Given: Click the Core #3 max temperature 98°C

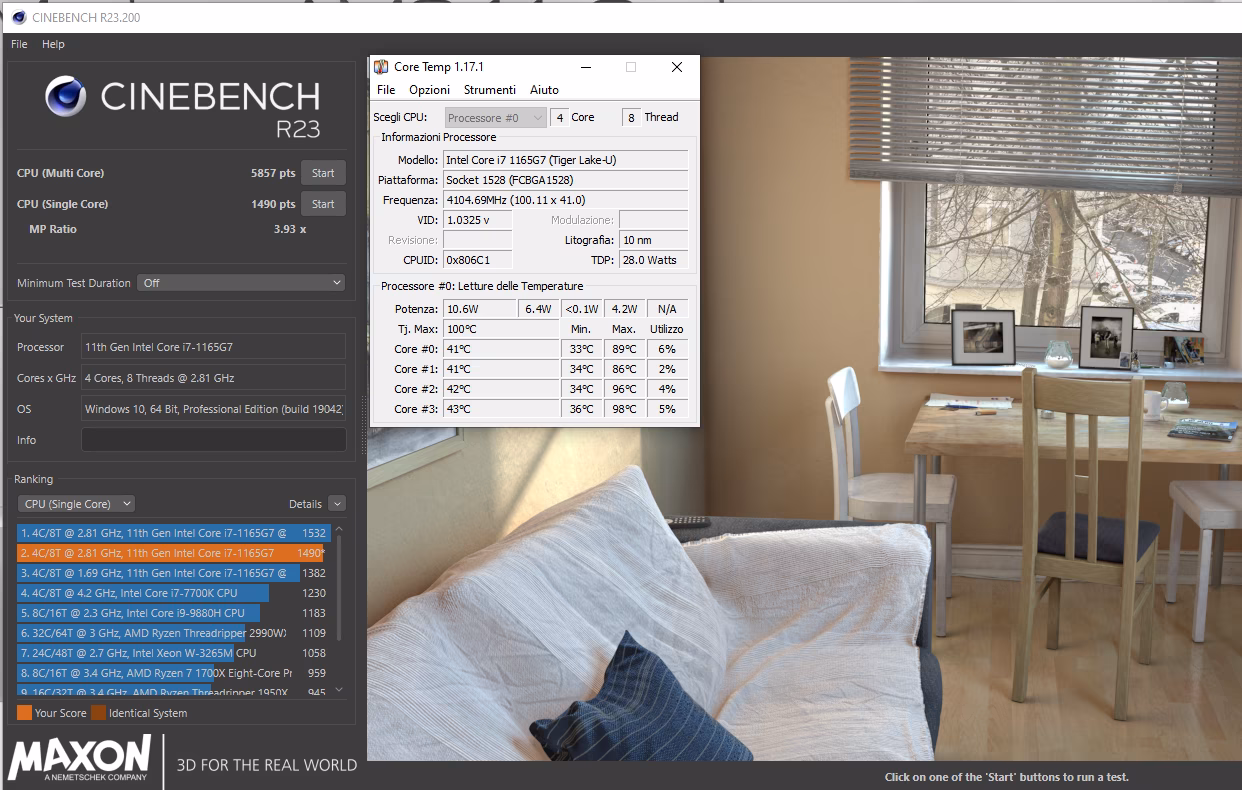Looking at the screenshot, I should (624, 409).
